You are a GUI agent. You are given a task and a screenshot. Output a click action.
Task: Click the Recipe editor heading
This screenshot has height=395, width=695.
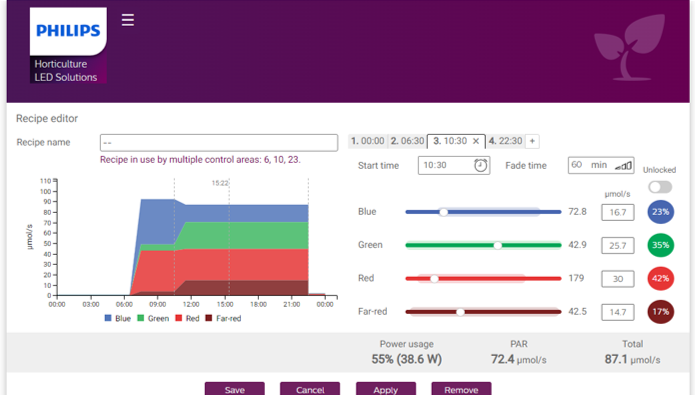tap(47, 118)
